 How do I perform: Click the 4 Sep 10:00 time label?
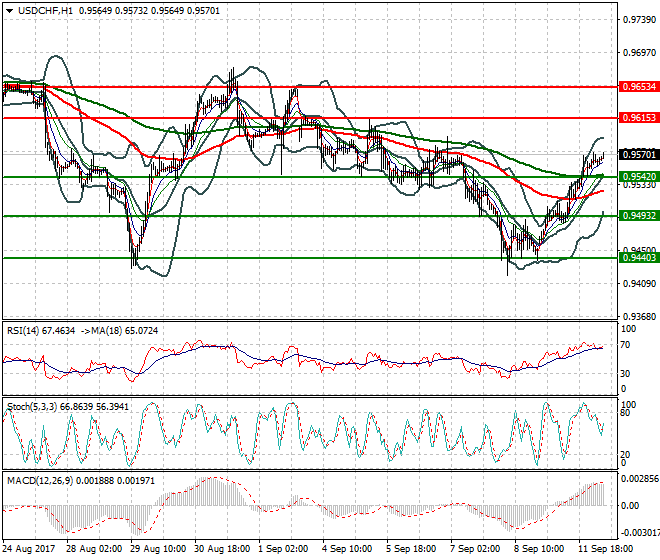tap(347, 549)
